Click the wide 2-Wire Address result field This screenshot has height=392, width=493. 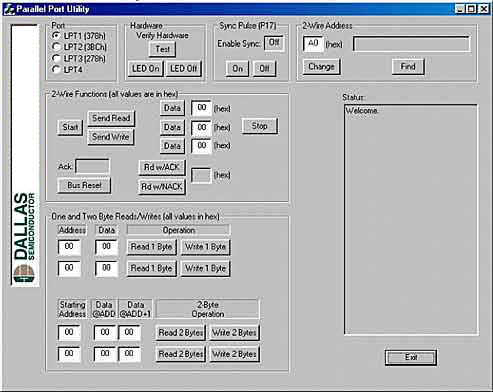(x=411, y=44)
